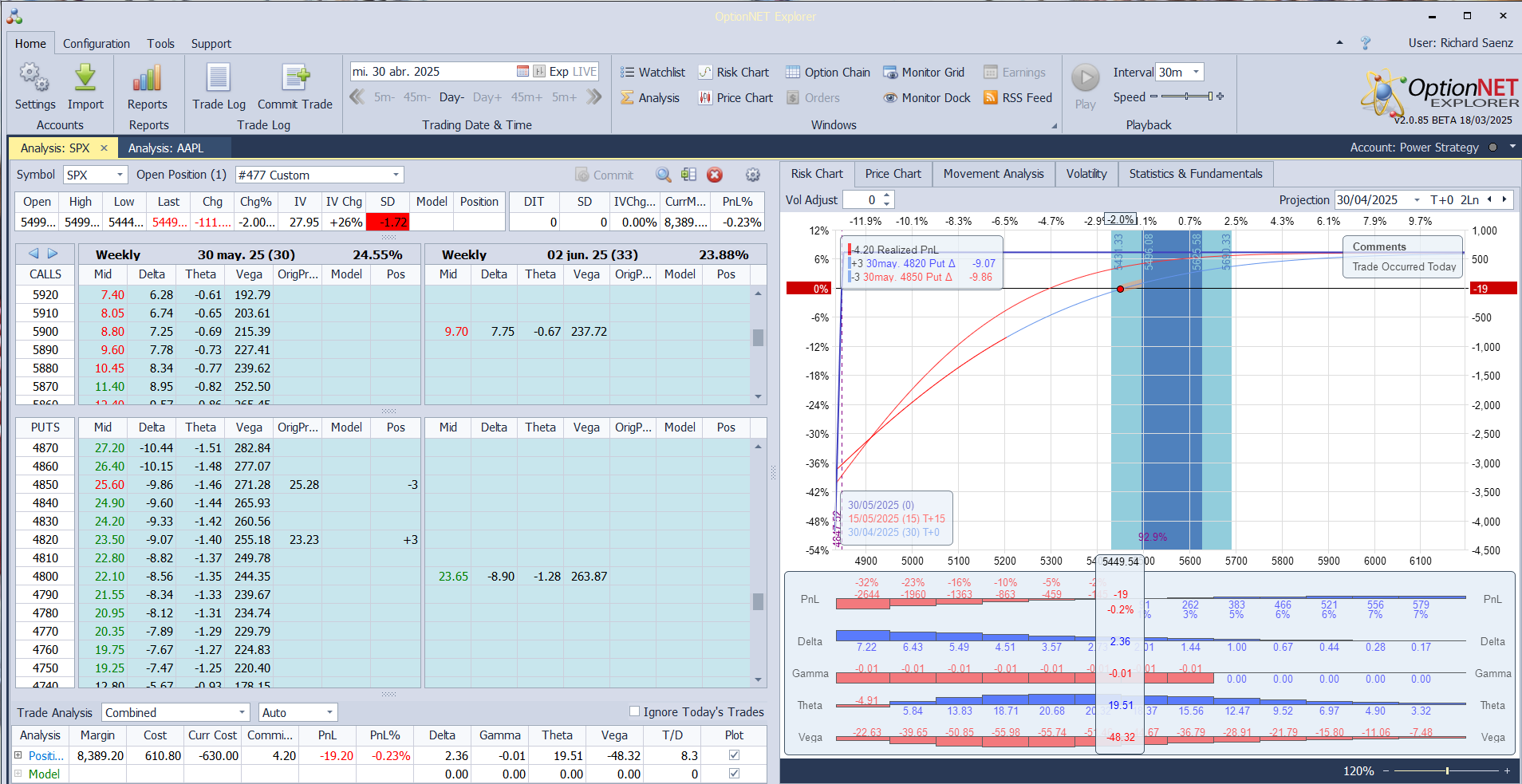Open the Option Chain window
The height and width of the screenshot is (784, 1522).
coord(828,73)
